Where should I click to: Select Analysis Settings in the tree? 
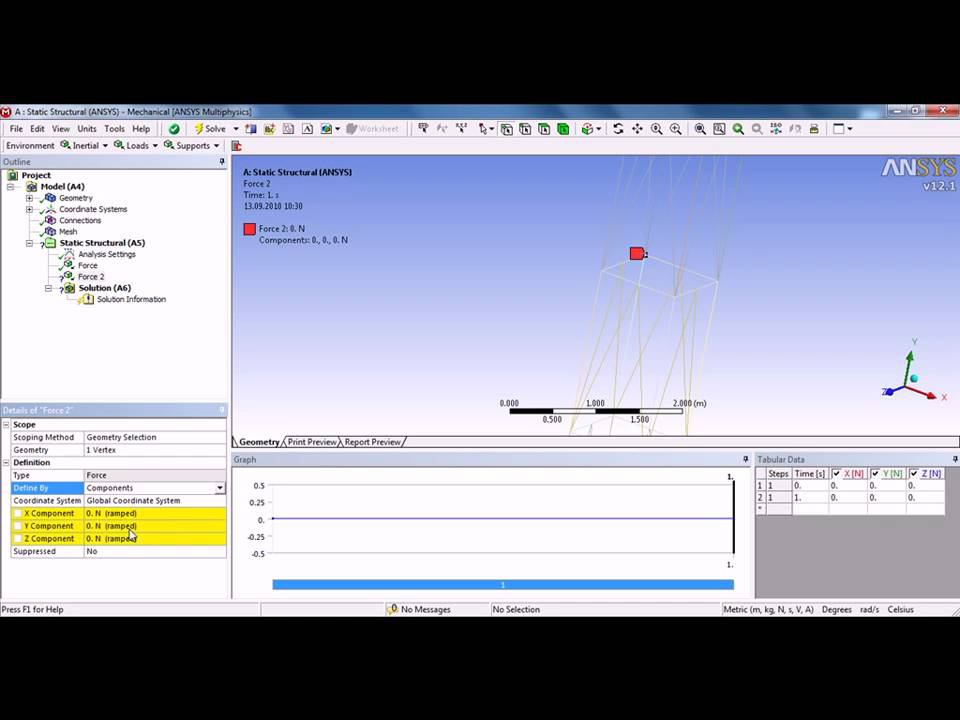107,254
